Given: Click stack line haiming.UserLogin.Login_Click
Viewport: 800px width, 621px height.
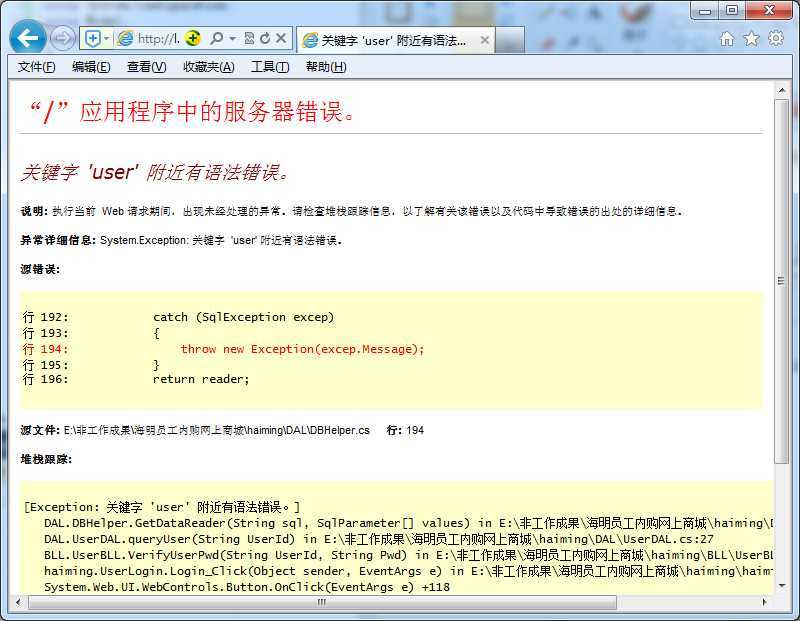Looking at the screenshot, I should click(x=408, y=571).
